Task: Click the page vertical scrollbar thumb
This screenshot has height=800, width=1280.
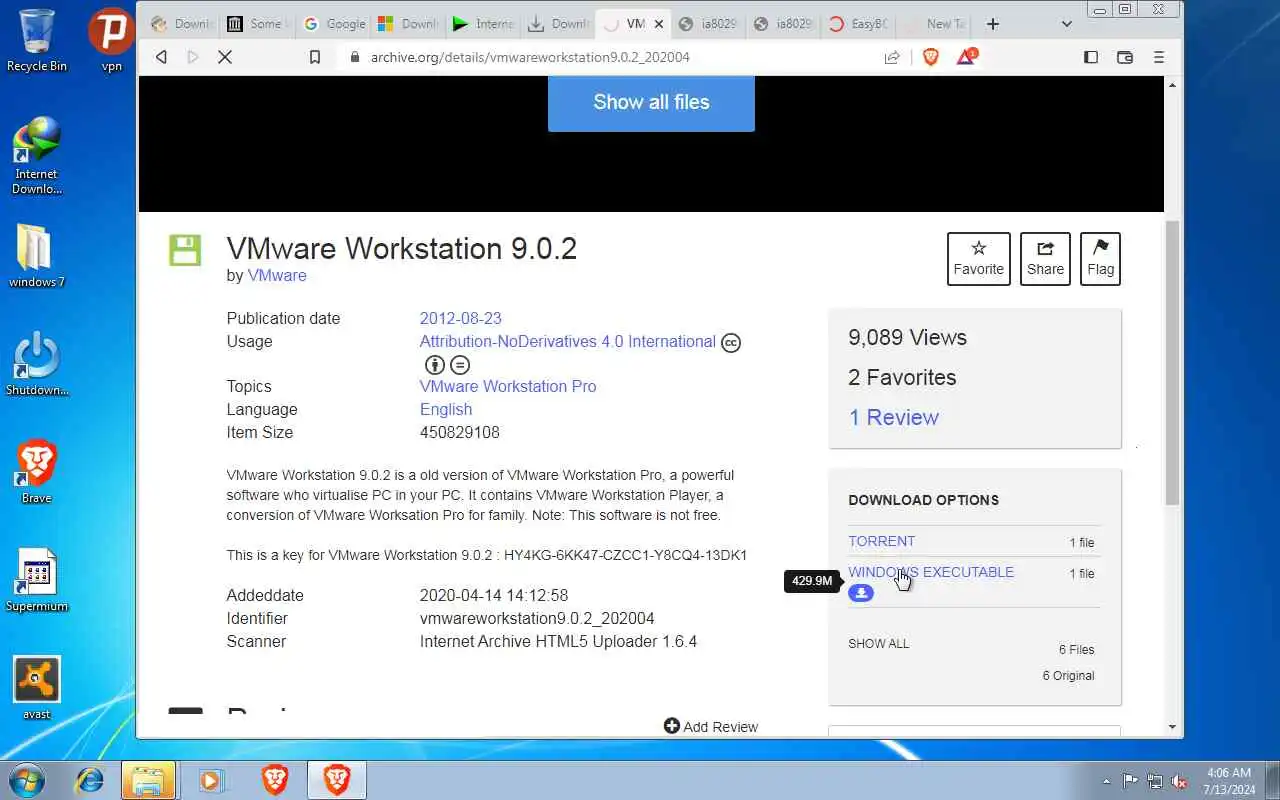Action: 1173,362
